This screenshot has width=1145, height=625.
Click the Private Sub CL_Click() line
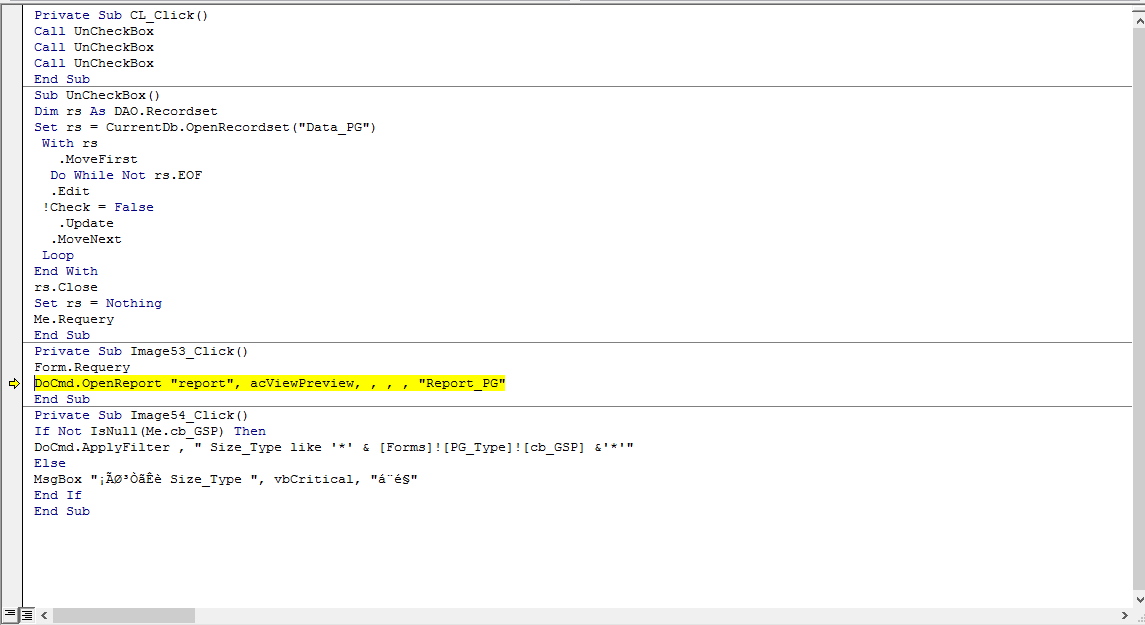[x=121, y=15]
